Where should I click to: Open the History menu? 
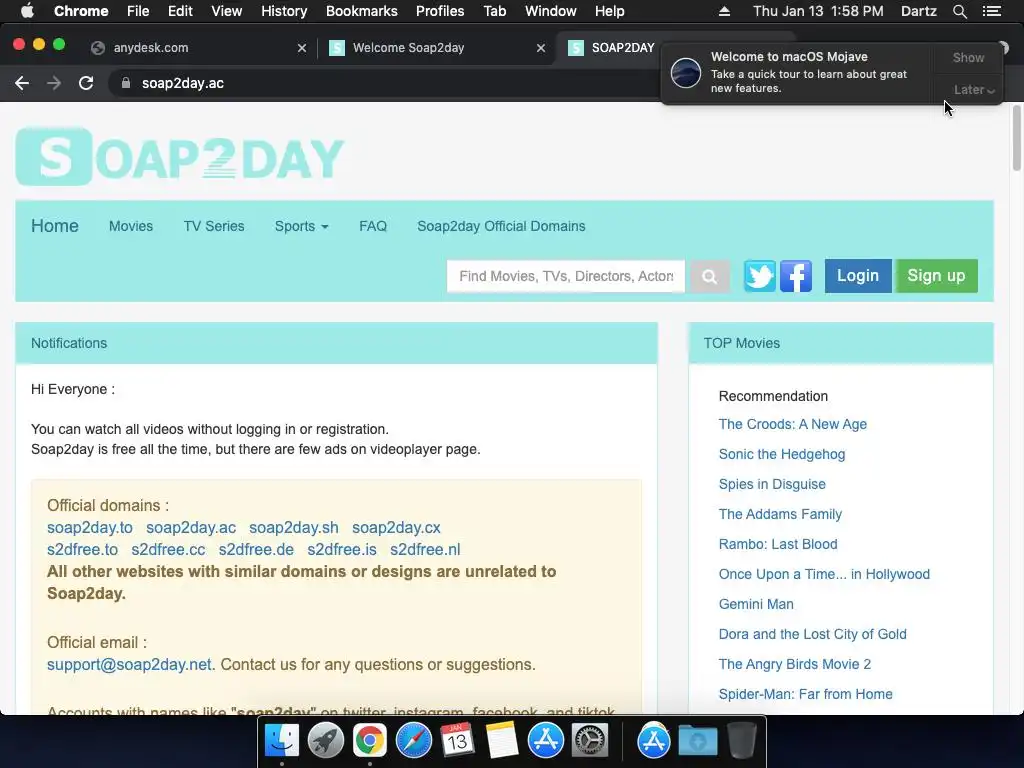click(x=284, y=11)
